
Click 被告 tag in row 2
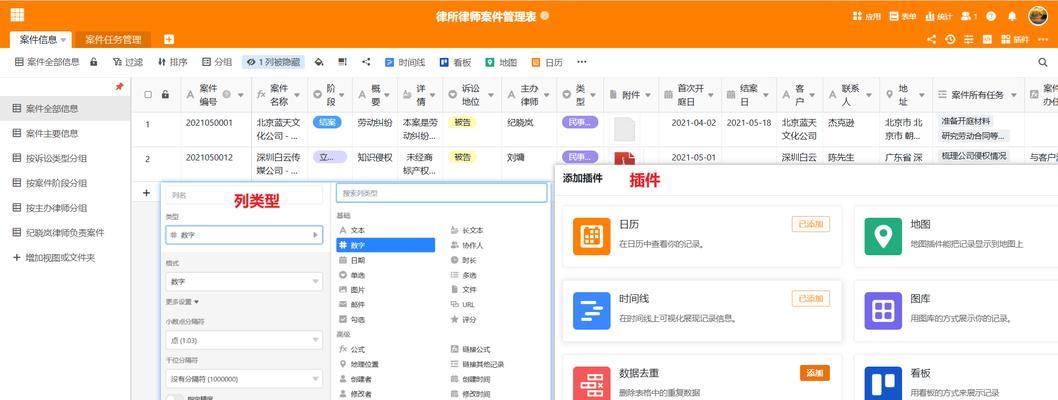tap(462, 157)
